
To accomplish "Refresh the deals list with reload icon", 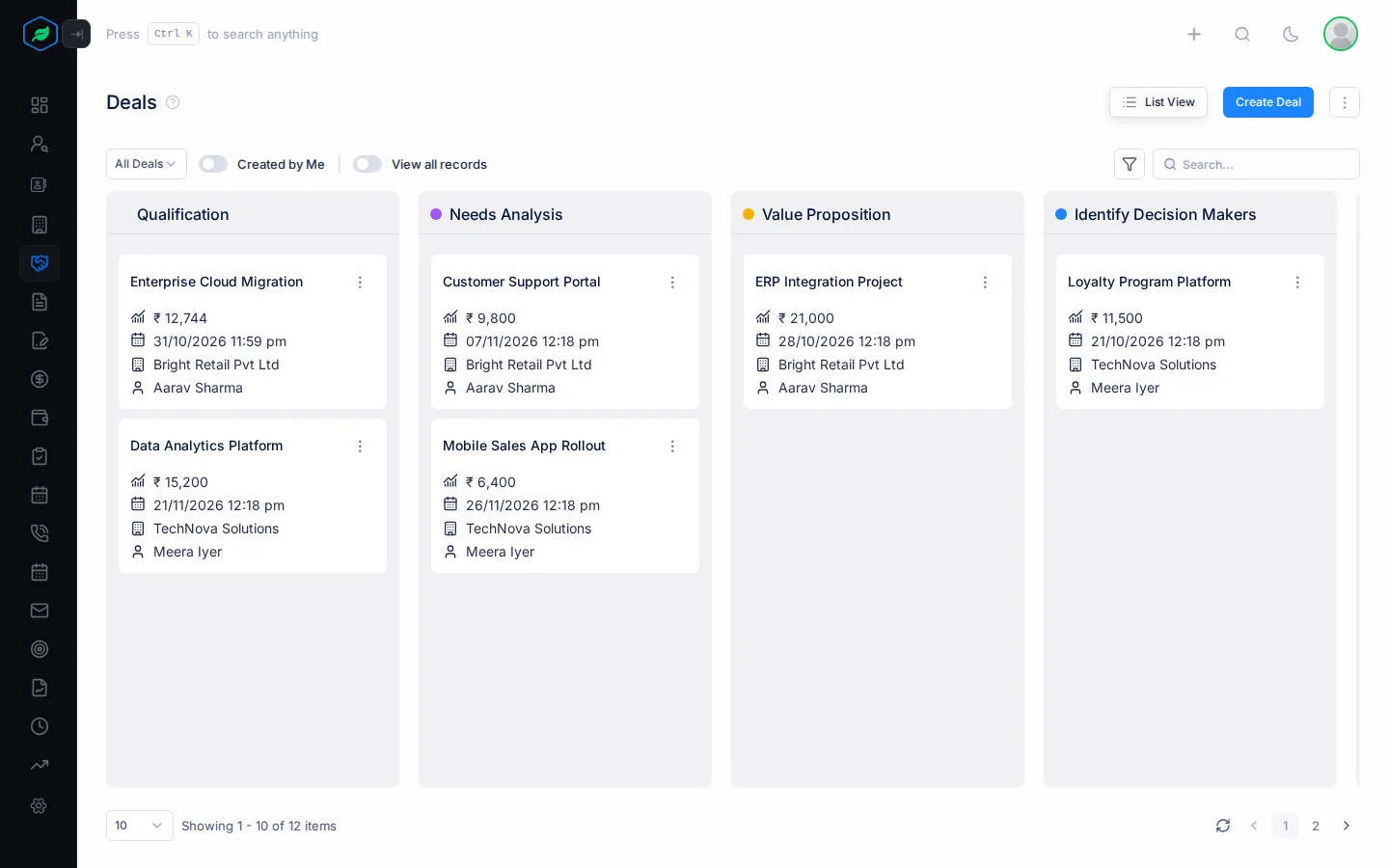I will tap(1223, 826).
